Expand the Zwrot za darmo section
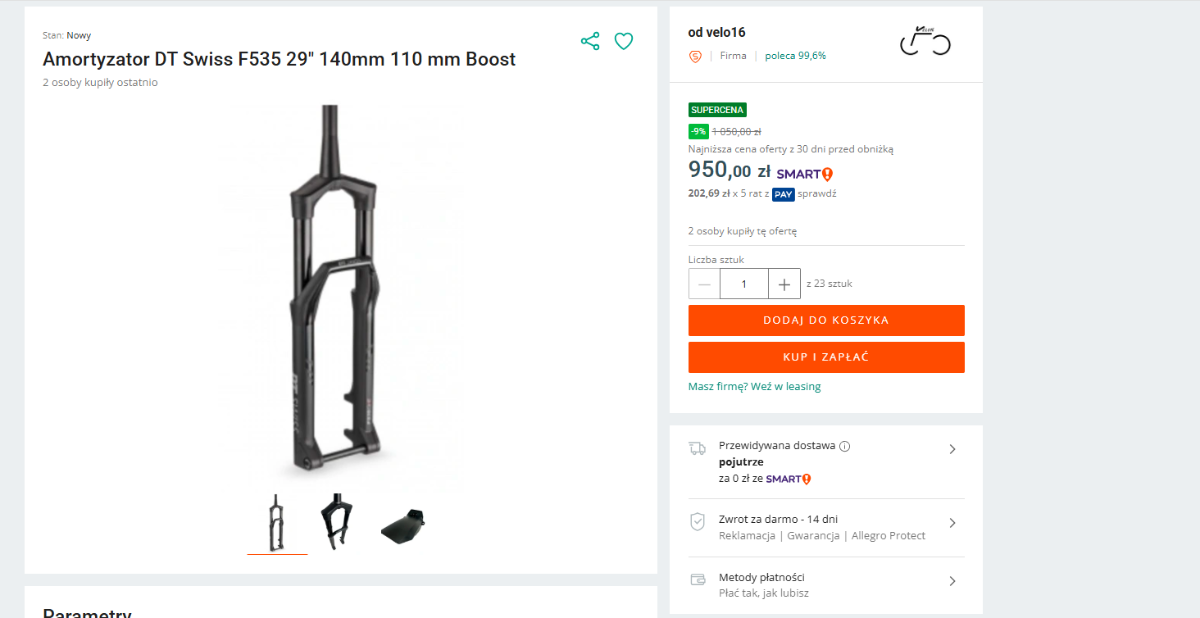The height and width of the screenshot is (618, 1200). click(952, 523)
